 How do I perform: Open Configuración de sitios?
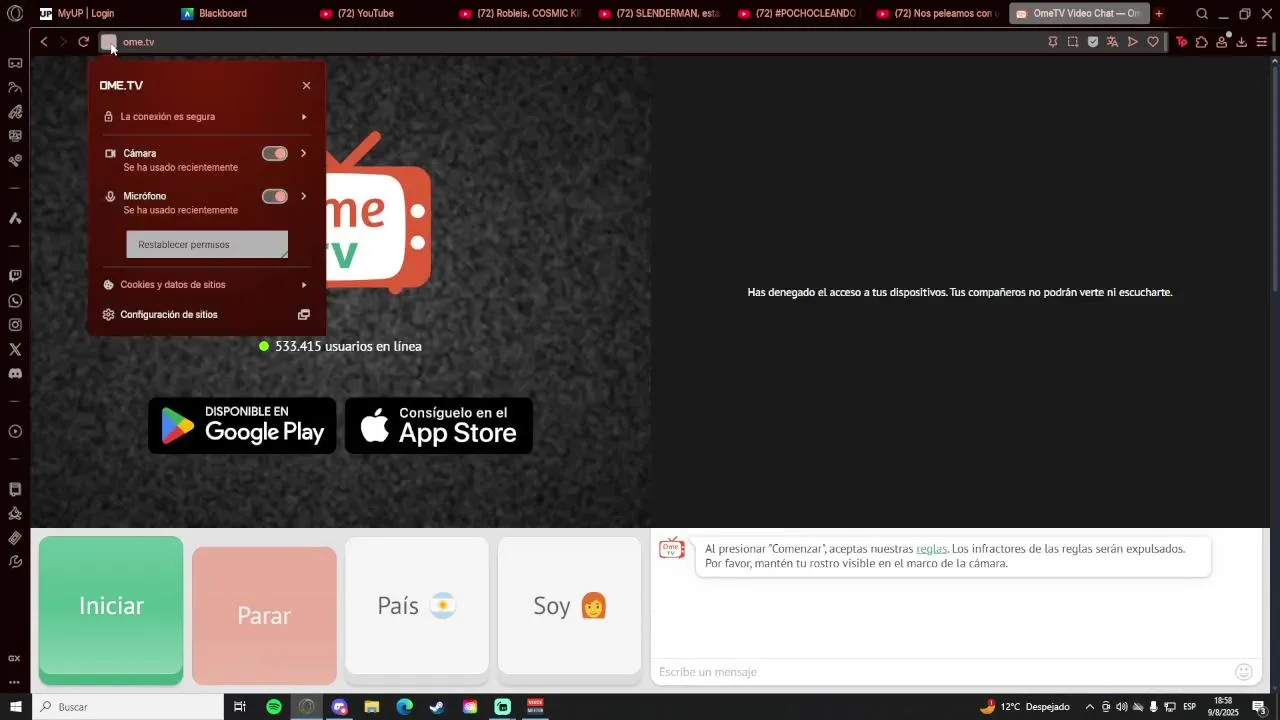point(206,315)
